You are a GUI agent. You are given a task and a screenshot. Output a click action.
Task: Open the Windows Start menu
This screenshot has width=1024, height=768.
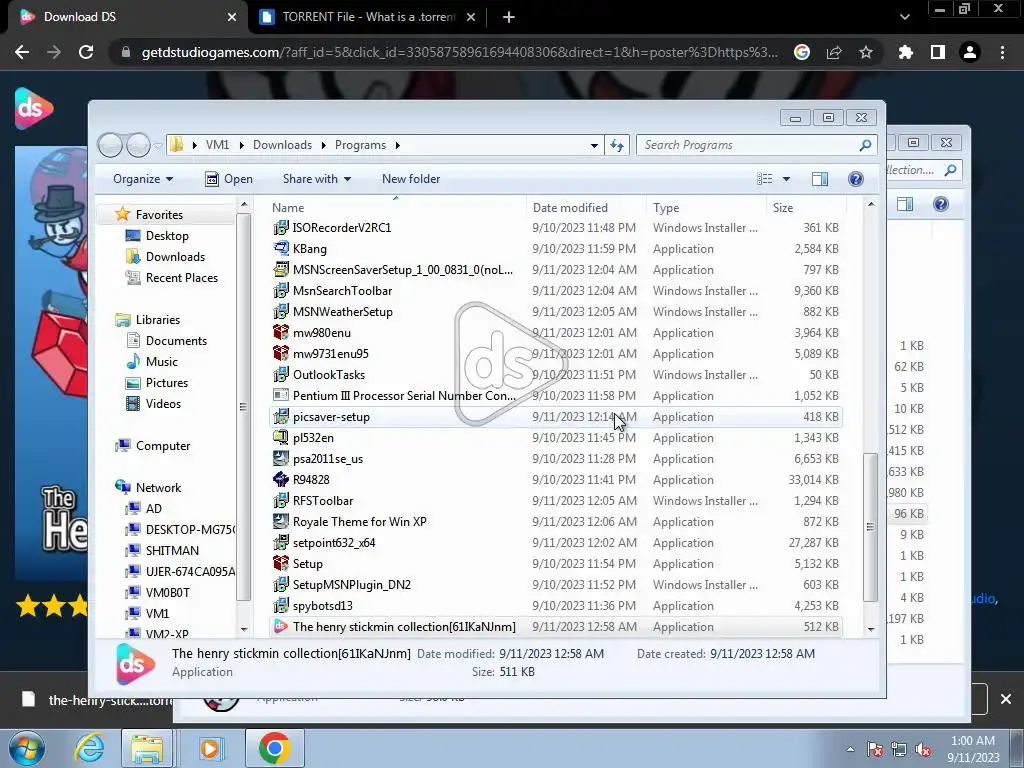coord(27,748)
